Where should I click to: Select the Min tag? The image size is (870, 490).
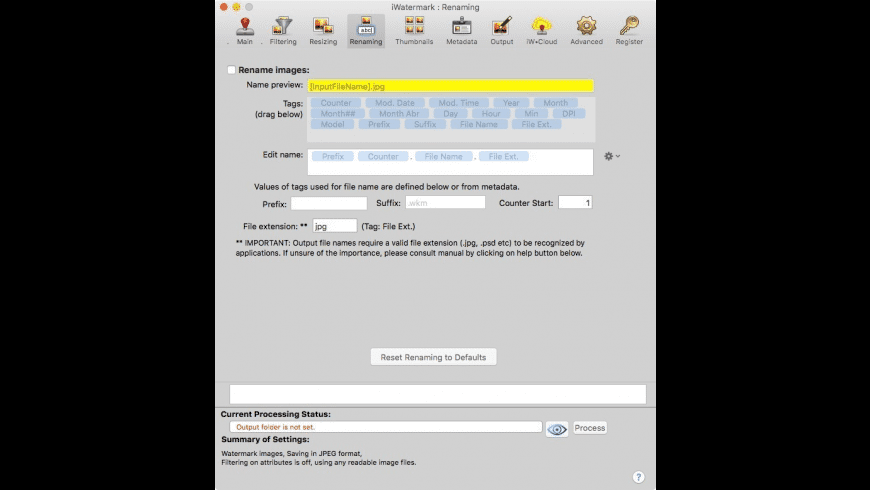(531, 113)
